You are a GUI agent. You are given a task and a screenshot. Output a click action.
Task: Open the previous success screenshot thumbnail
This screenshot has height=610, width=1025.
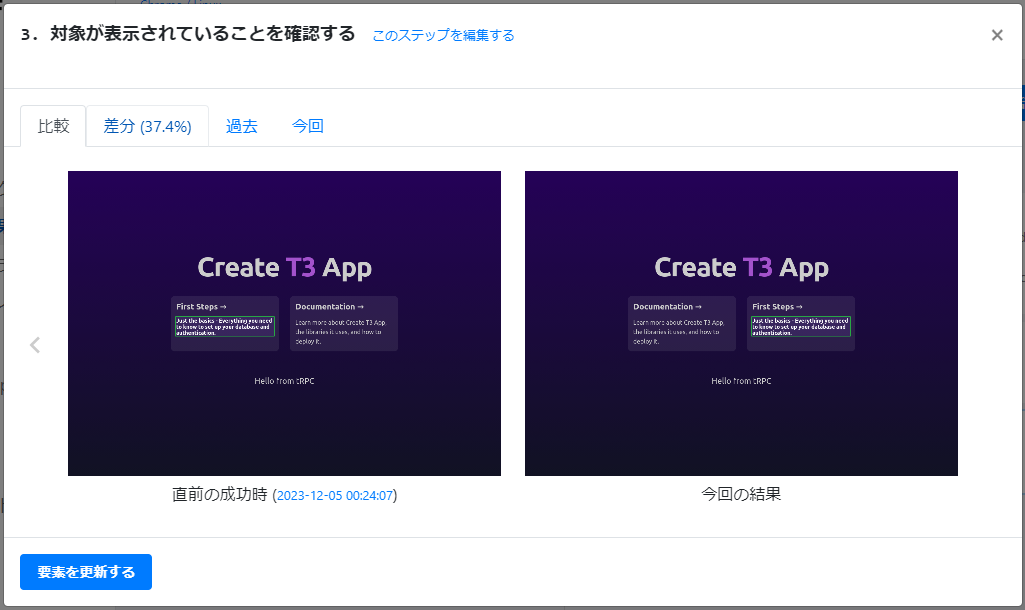point(284,323)
